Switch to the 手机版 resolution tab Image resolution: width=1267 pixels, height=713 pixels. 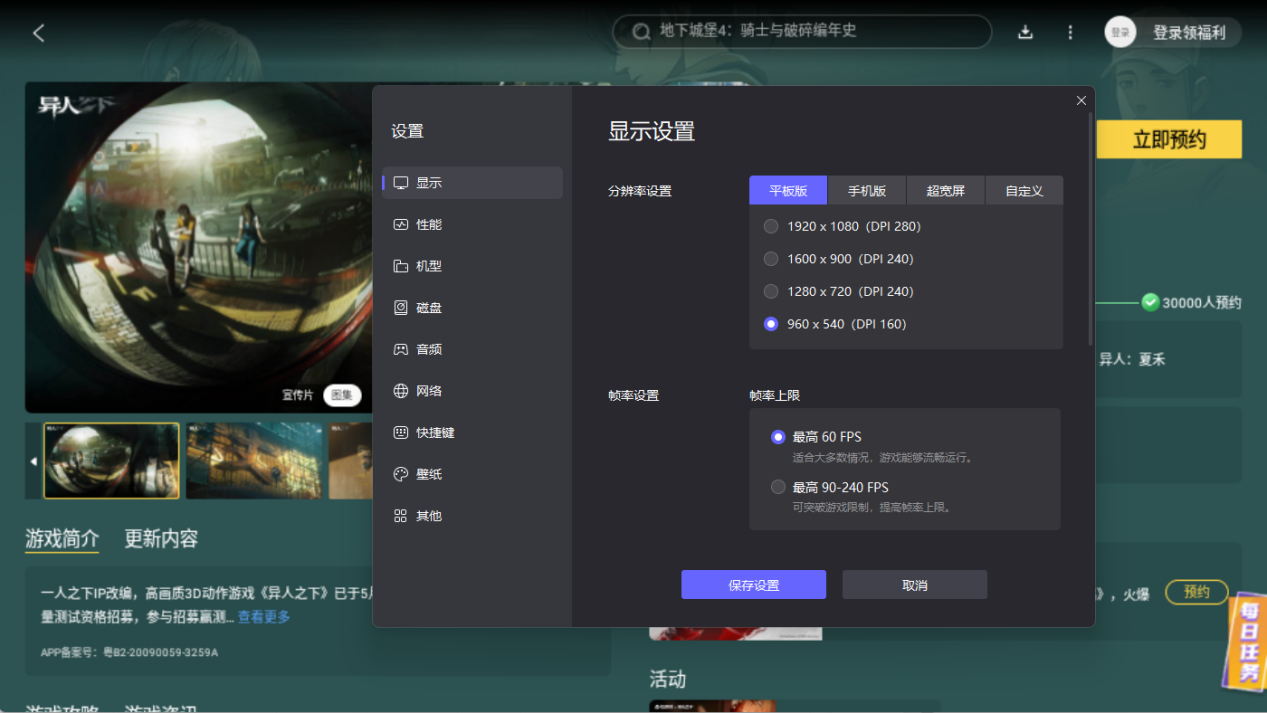tap(866, 190)
